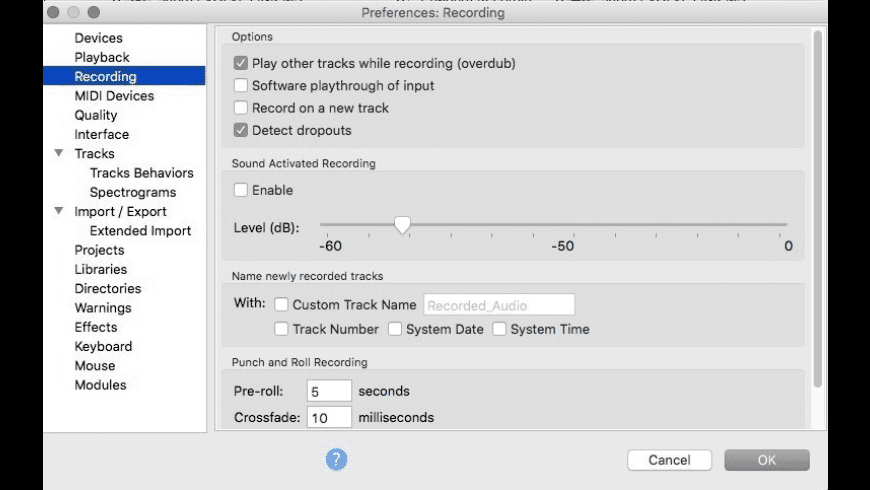Uncheck the Detect dropouts option
870x490 pixels.
pyautogui.click(x=240, y=130)
